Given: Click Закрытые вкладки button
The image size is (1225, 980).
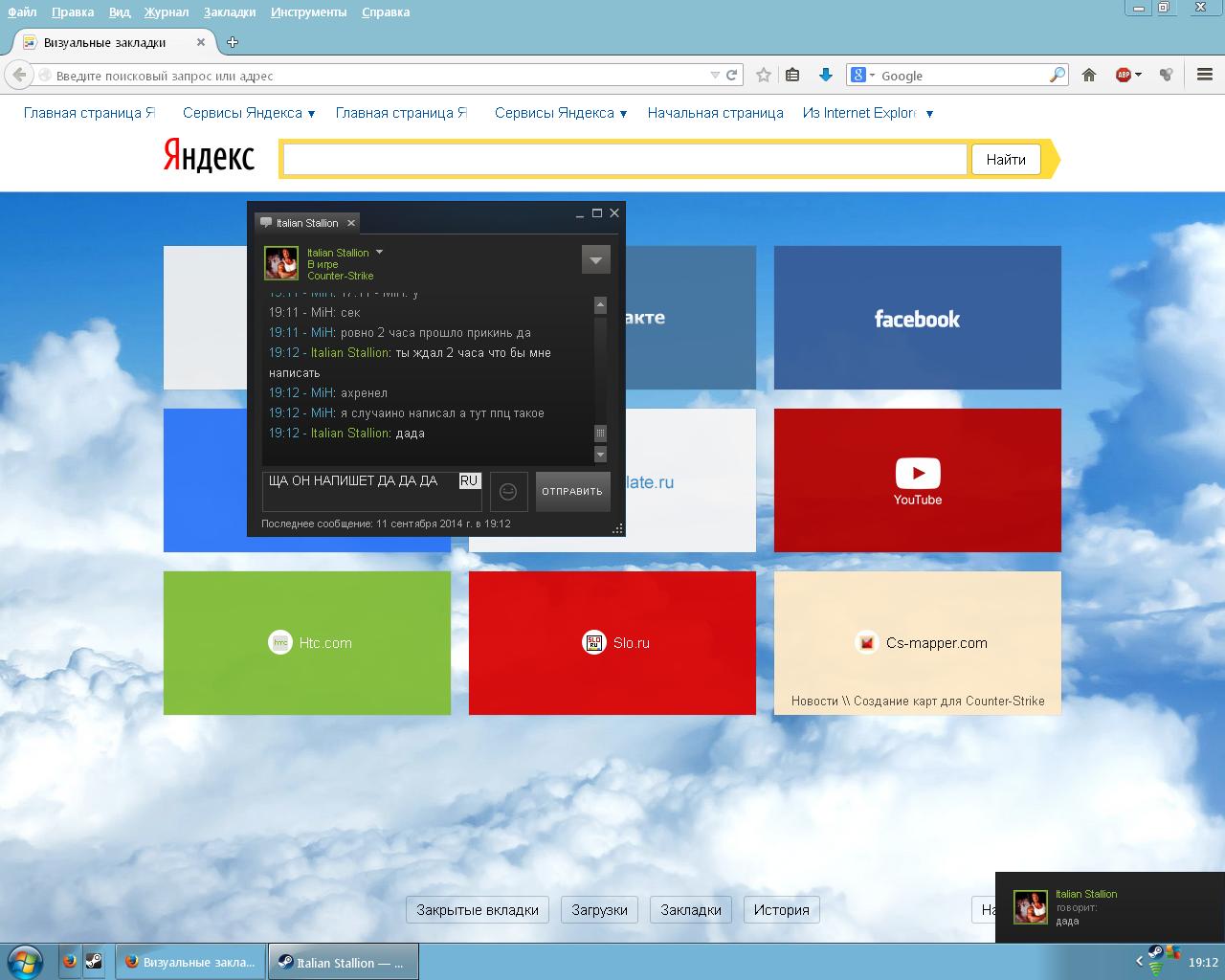Looking at the screenshot, I should click(x=477, y=910).
